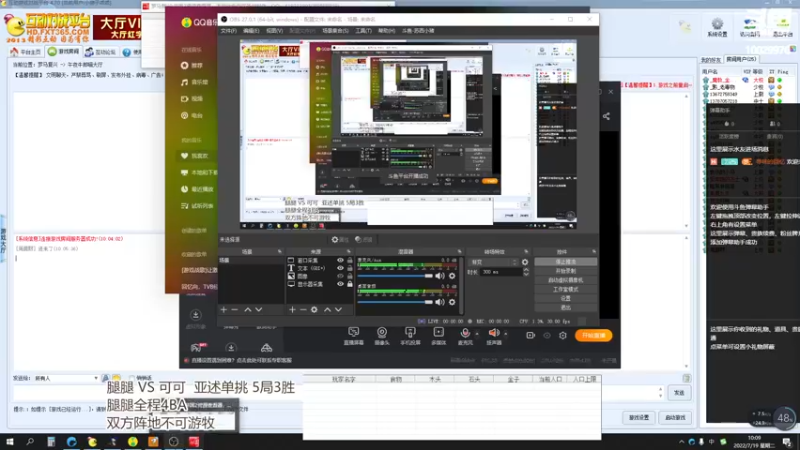The image size is (800, 450).
Task: Pop out the 转场特效 dock
Action: click(x=526, y=252)
